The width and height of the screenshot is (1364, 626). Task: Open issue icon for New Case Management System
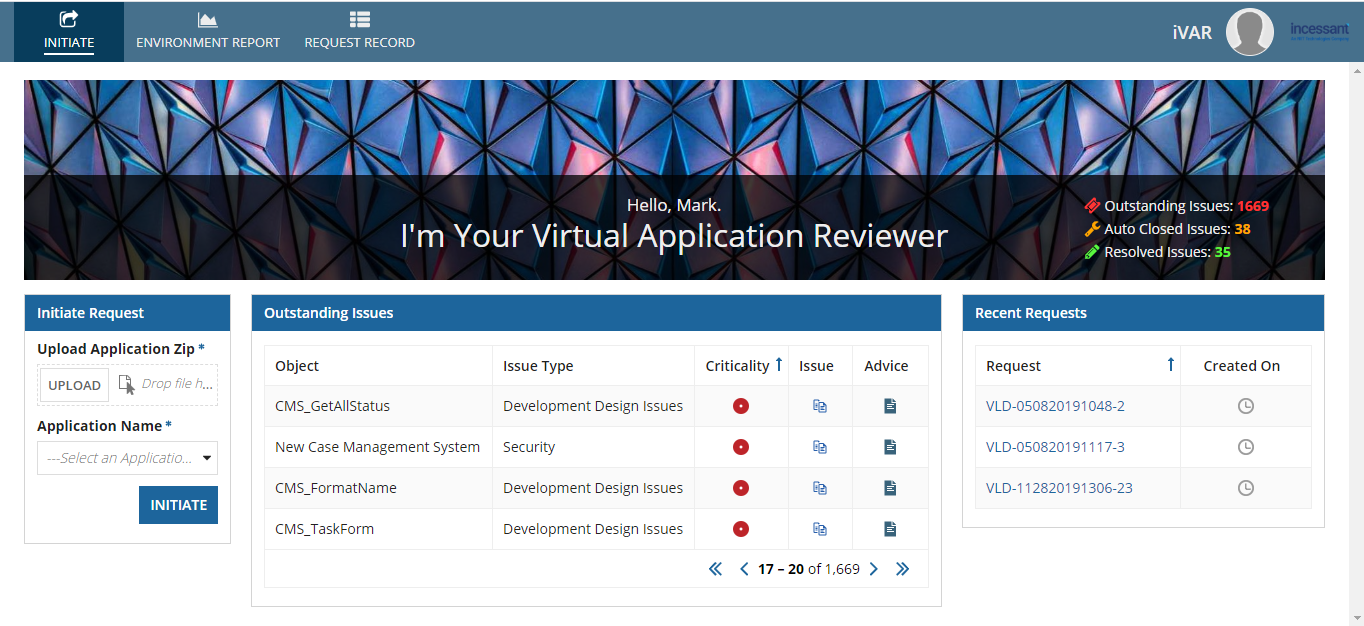tap(820, 447)
